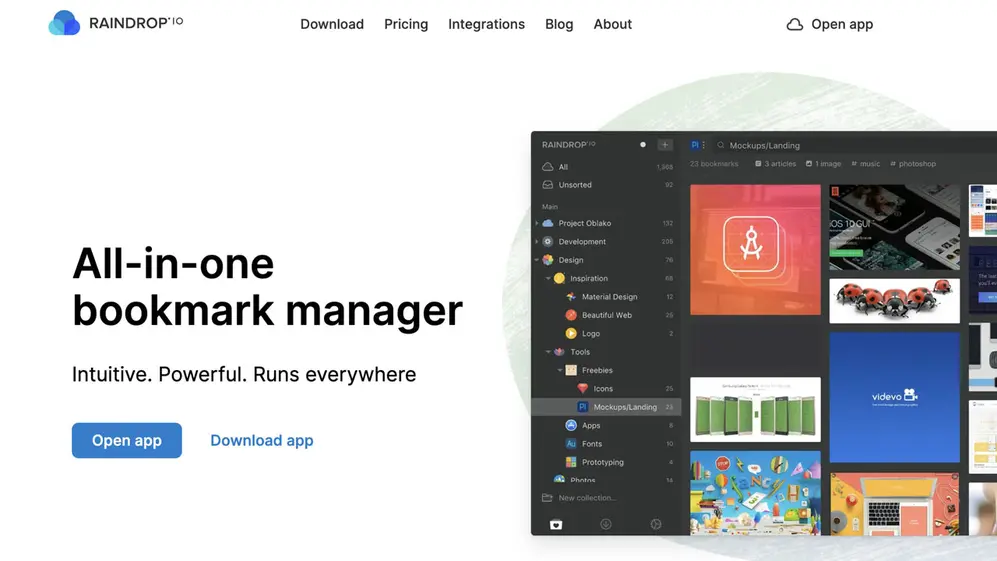Image resolution: width=997 pixels, height=561 pixels.
Task: Click the Unsorted inbox icon
Action: (x=547, y=185)
